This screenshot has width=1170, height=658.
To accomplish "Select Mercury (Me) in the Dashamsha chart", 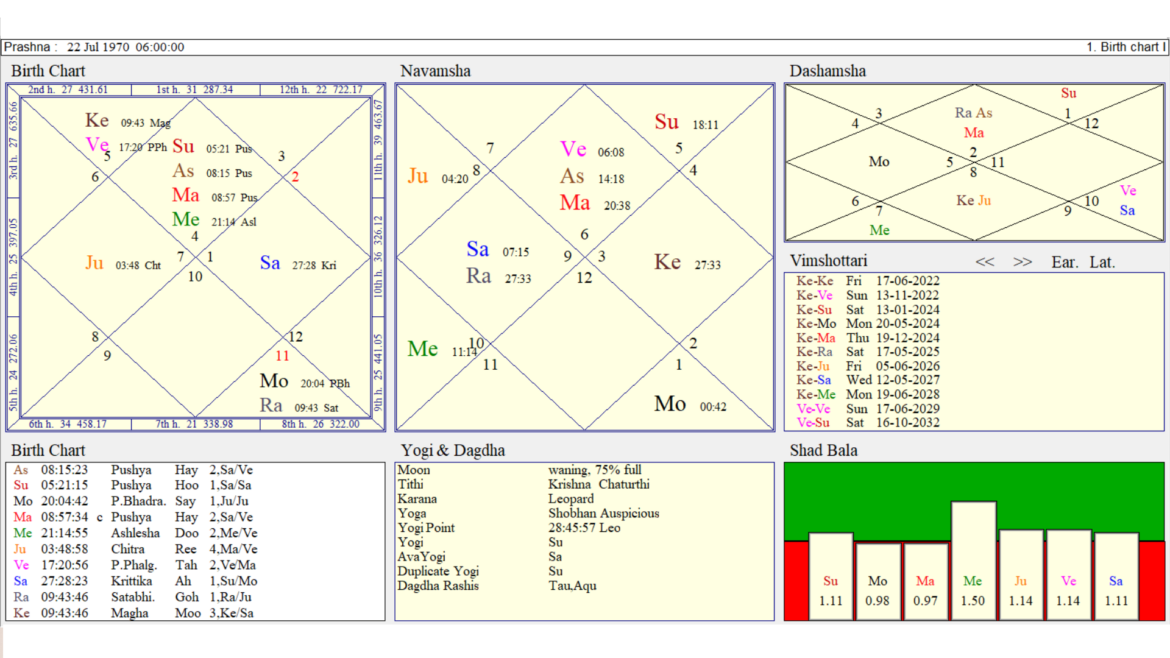I will click(880, 229).
